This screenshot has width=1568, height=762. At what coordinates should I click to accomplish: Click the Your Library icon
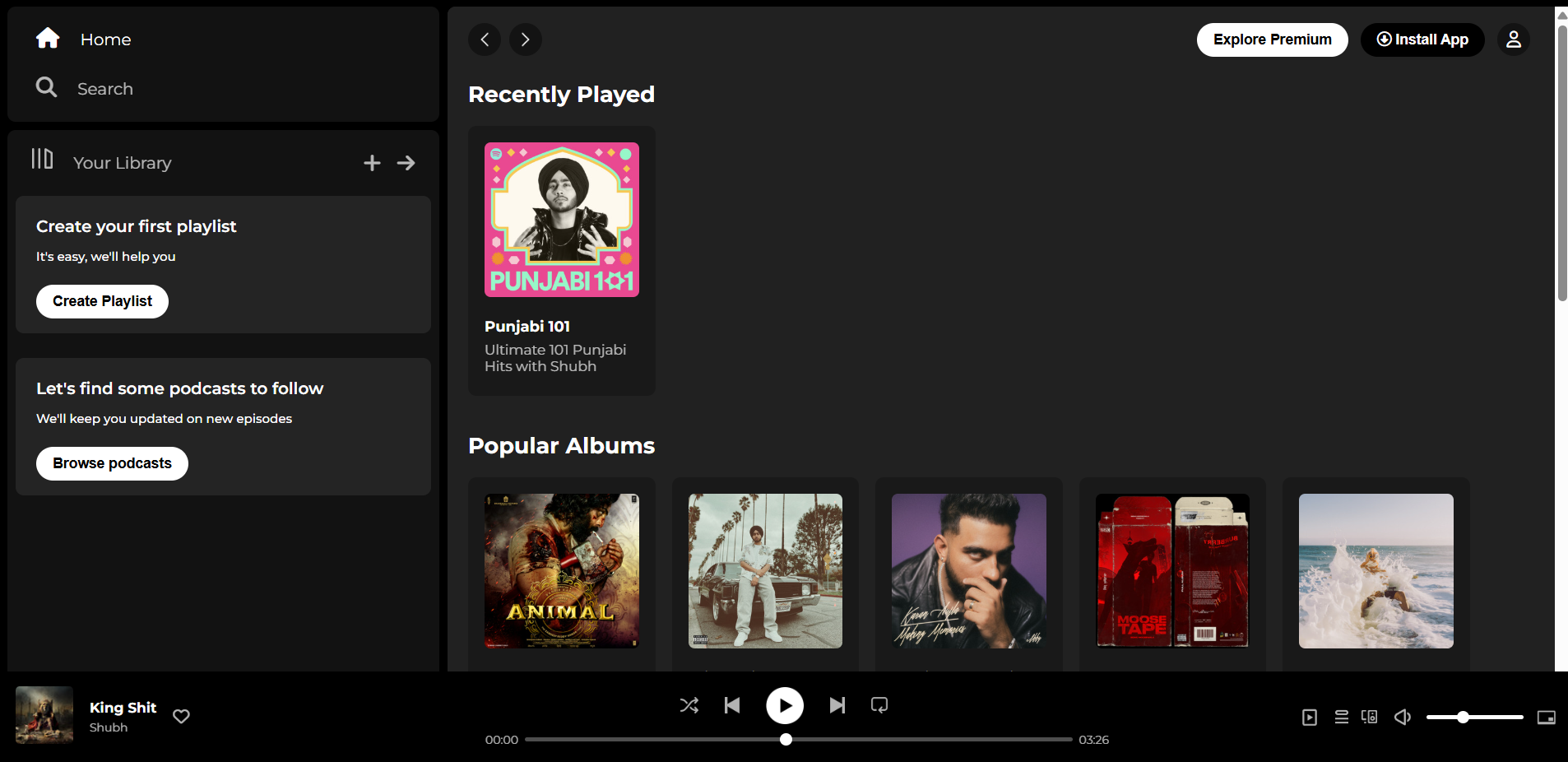click(x=42, y=159)
